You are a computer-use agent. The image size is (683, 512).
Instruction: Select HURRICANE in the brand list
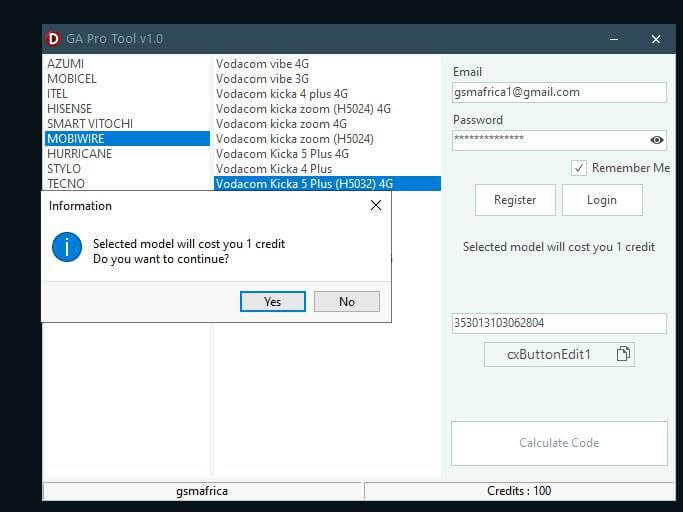click(x=127, y=154)
